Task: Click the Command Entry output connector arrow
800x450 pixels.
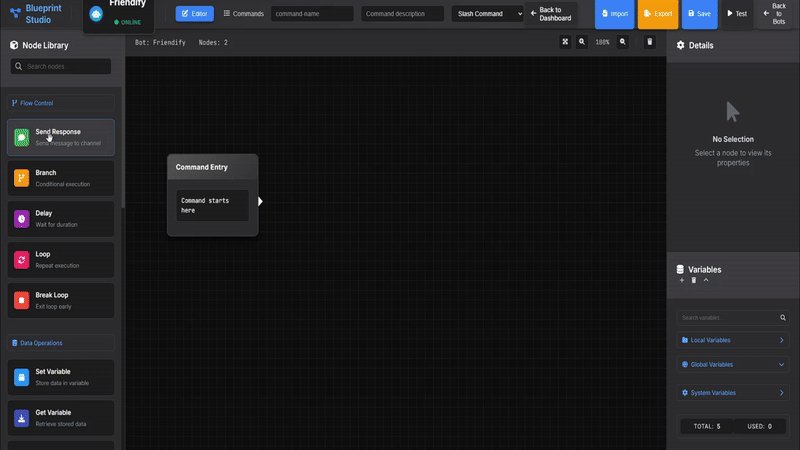Action: (x=260, y=201)
